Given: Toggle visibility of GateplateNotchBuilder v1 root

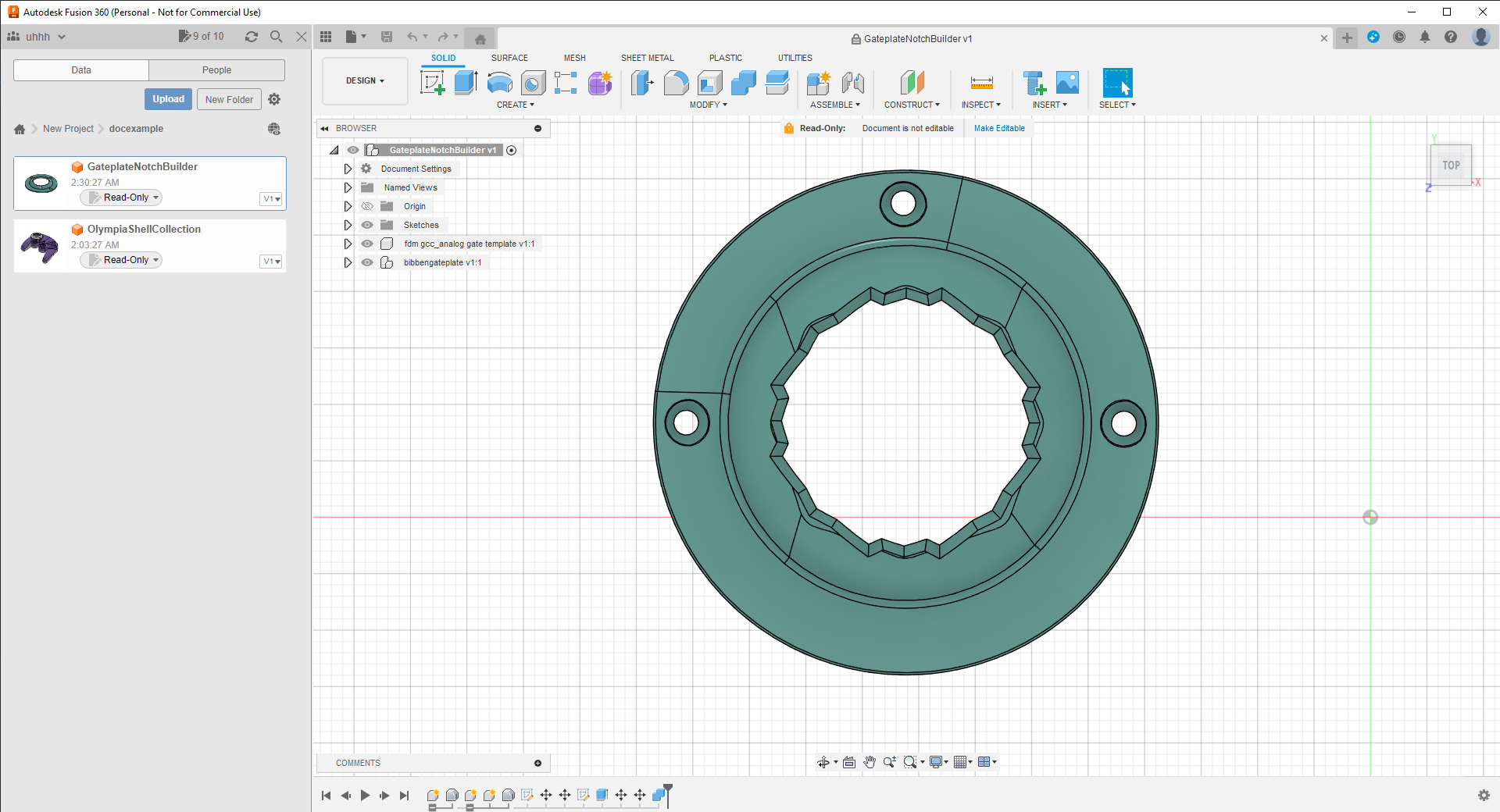Looking at the screenshot, I should click(x=353, y=150).
